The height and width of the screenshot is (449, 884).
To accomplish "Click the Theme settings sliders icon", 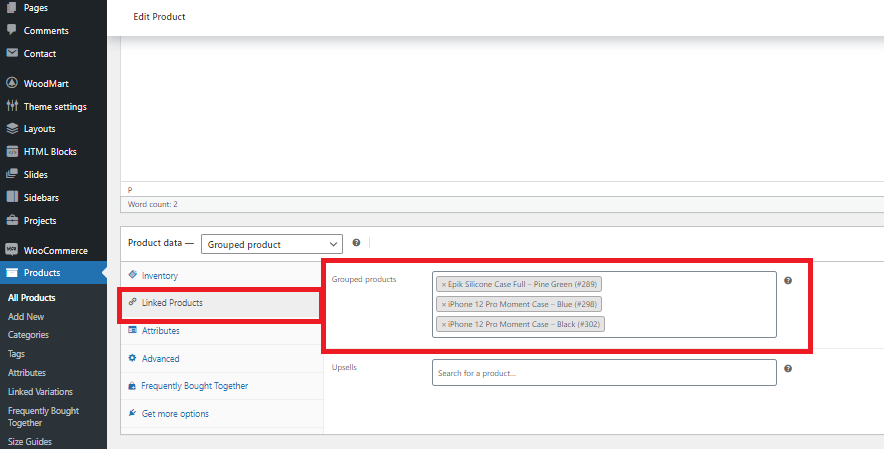I will (12, 105).
